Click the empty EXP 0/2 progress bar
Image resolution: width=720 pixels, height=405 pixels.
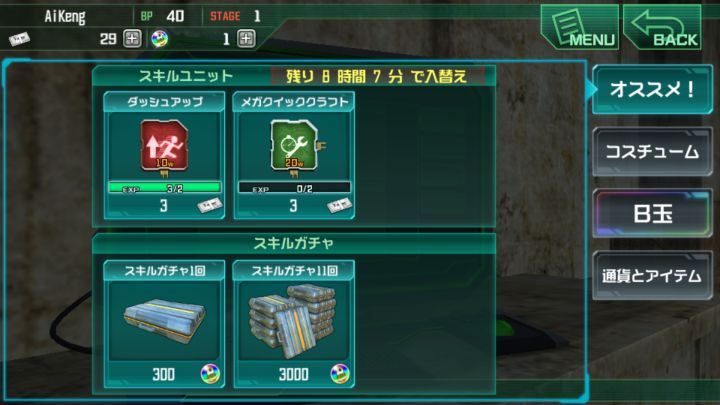(x=294, y=188)
